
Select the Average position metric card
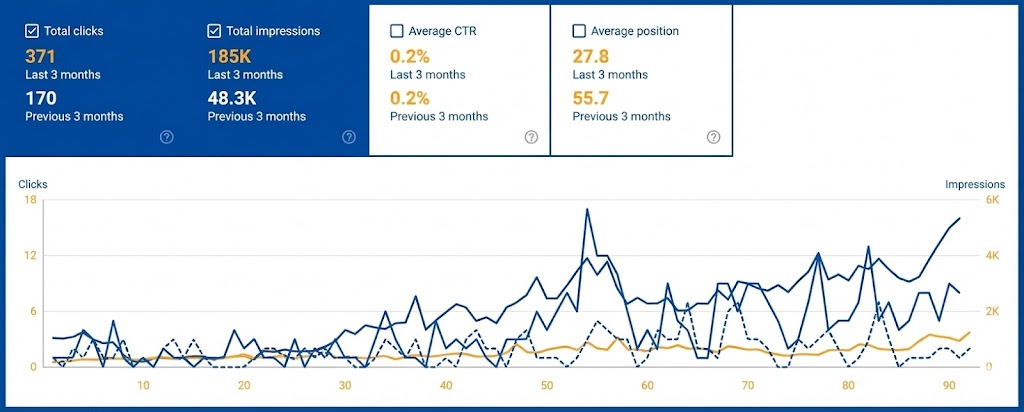pyautogui.click(x=642, y=80)
